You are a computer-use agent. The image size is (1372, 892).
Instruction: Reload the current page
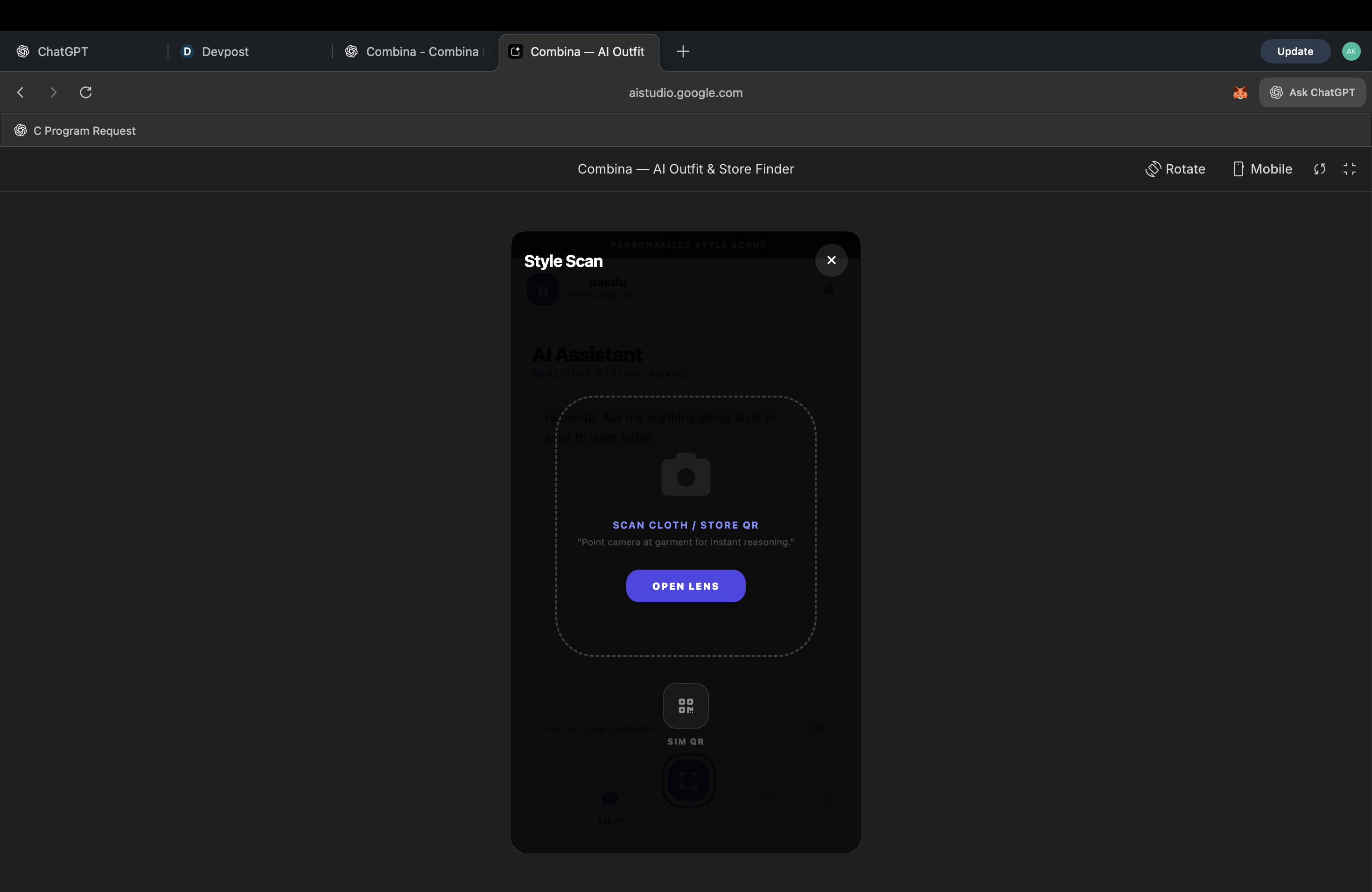[x=86, y=93]
